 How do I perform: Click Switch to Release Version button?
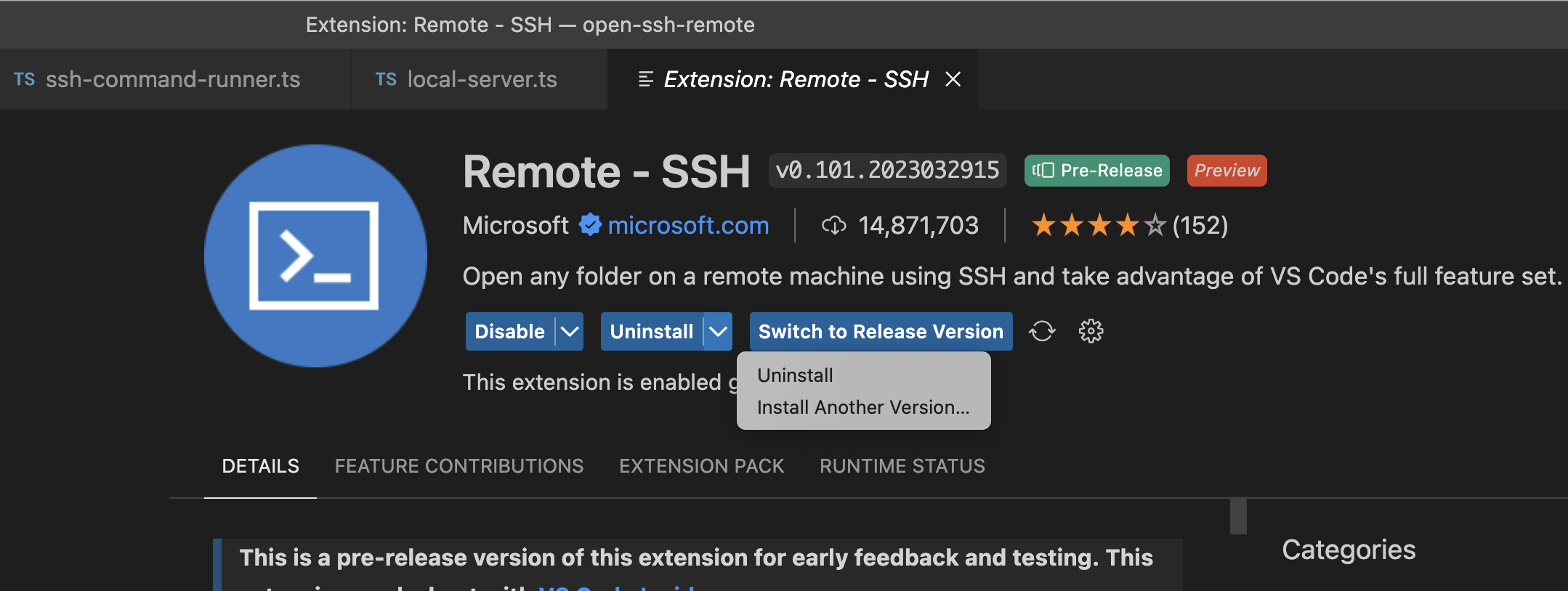point(881,332)
